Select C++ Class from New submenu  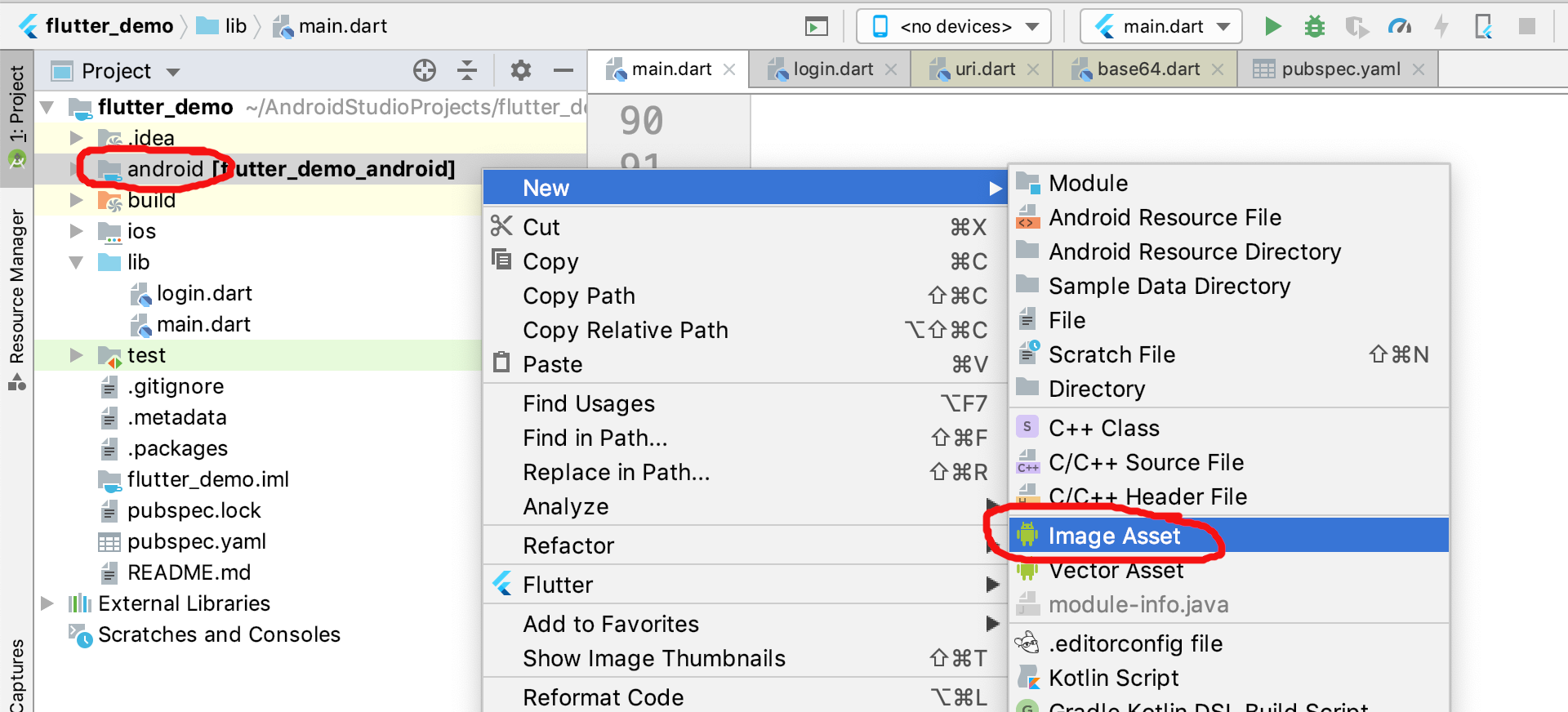coord(1229,428)
